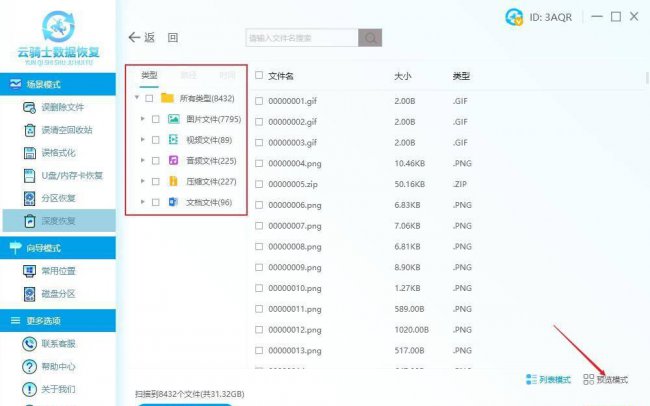
Task: Switch to the 路径 filter tab
Action: pos(189,75)
